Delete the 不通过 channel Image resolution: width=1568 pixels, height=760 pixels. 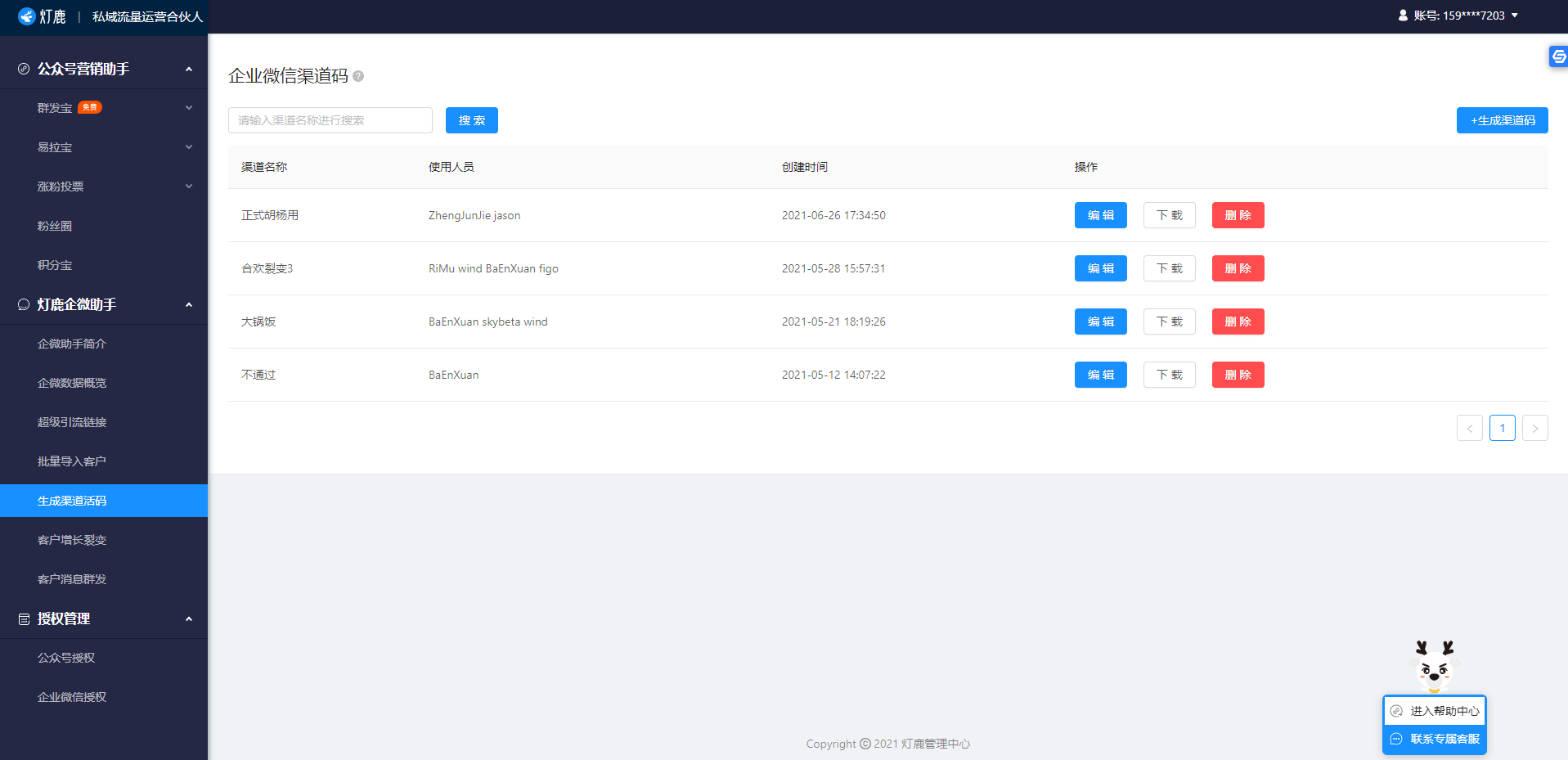pos(1238,375)
